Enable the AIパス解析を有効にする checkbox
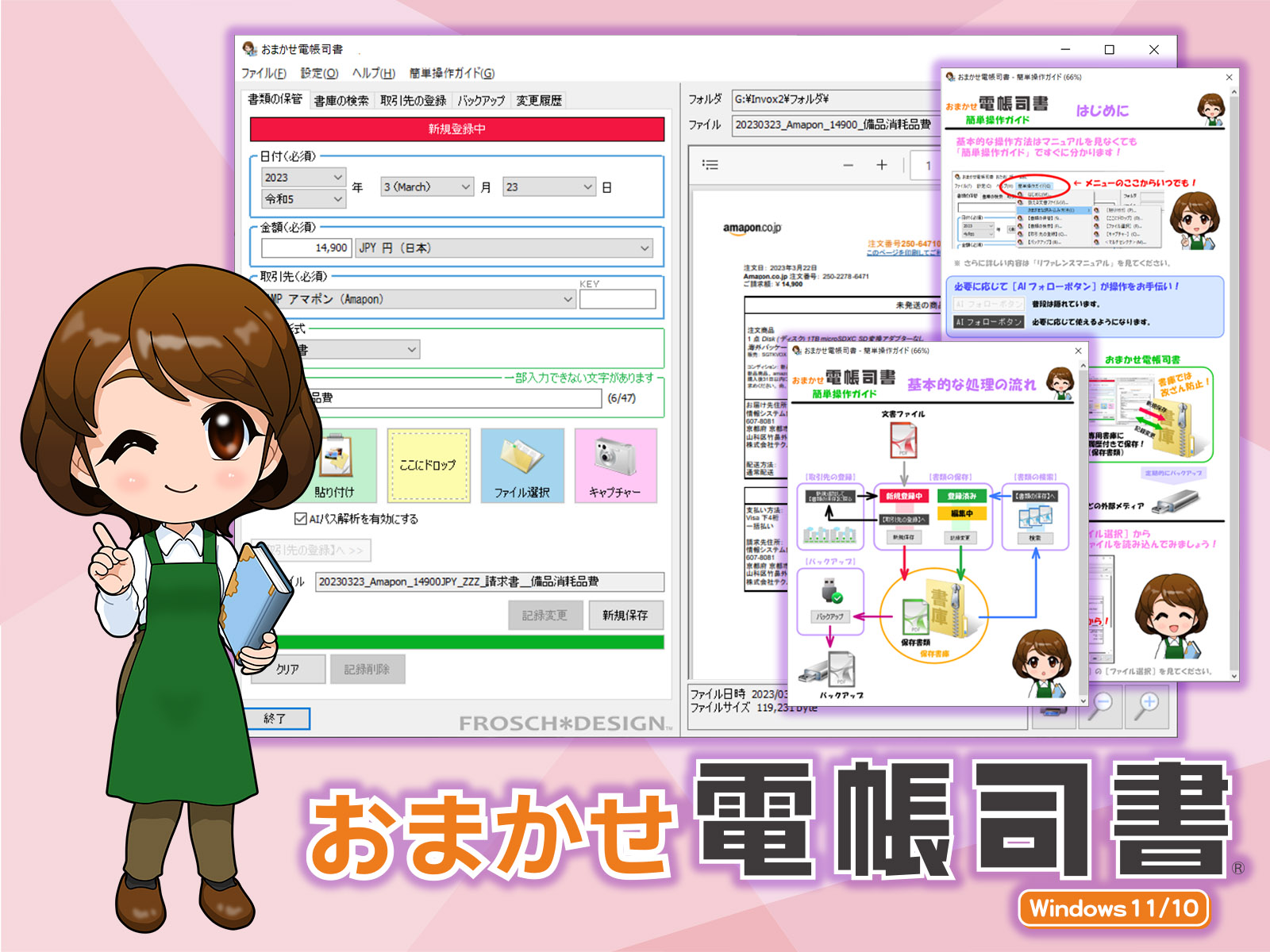The image size is (1270, 952). [301, 519]
